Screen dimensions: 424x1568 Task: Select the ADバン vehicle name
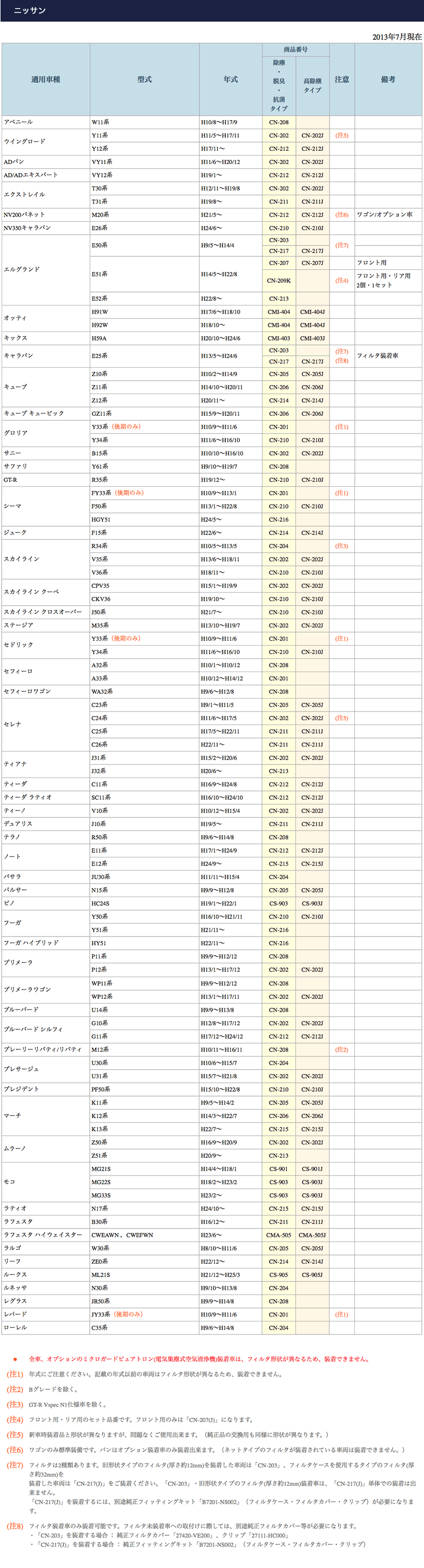tap(14, 162)
